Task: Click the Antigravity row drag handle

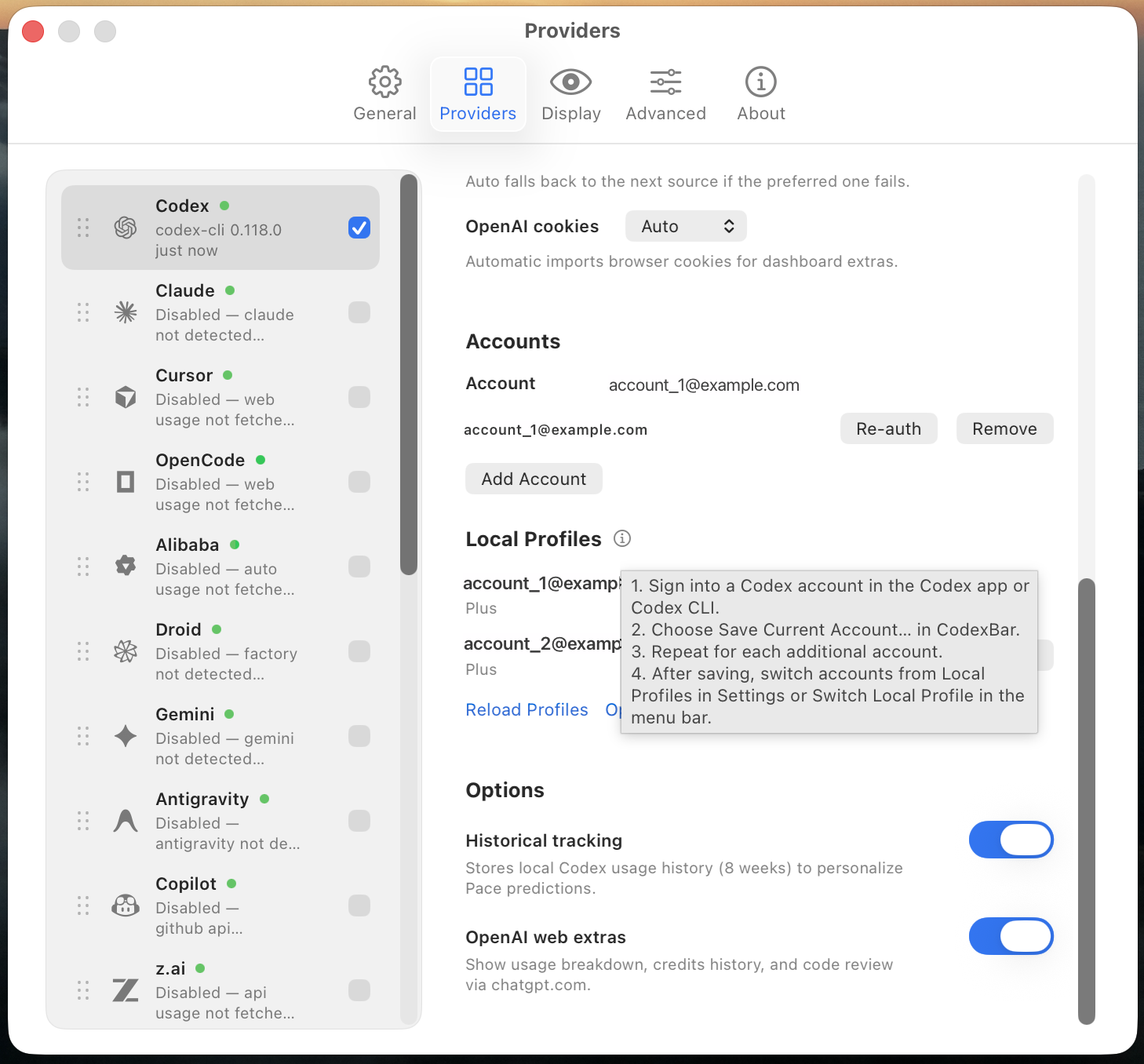Action: coord(83,821)
